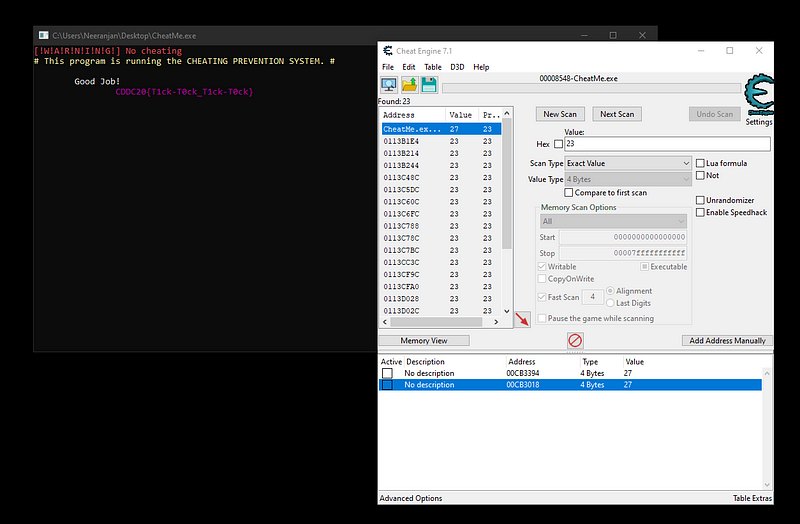Enable the Unrandomizer option
Screen dimensions: 800x524
pyautogui.click(x=701, y=200)
